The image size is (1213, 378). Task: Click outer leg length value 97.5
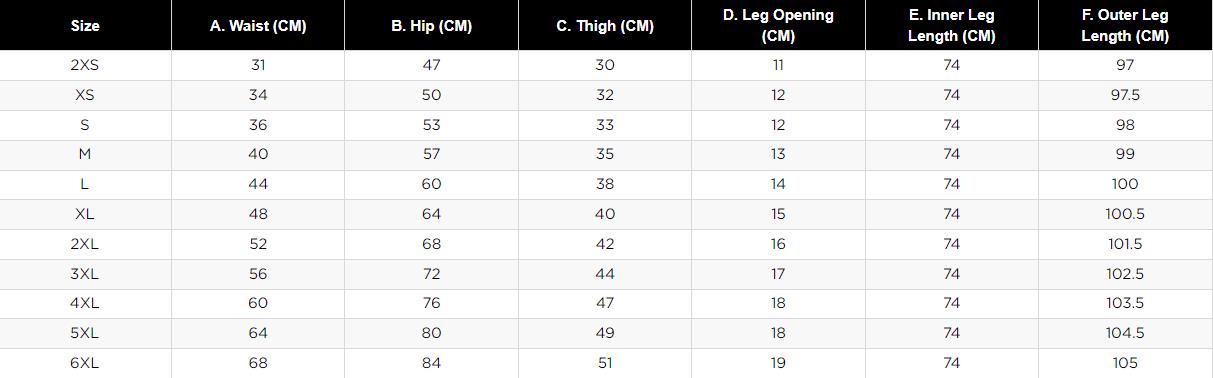(1125, 95)
